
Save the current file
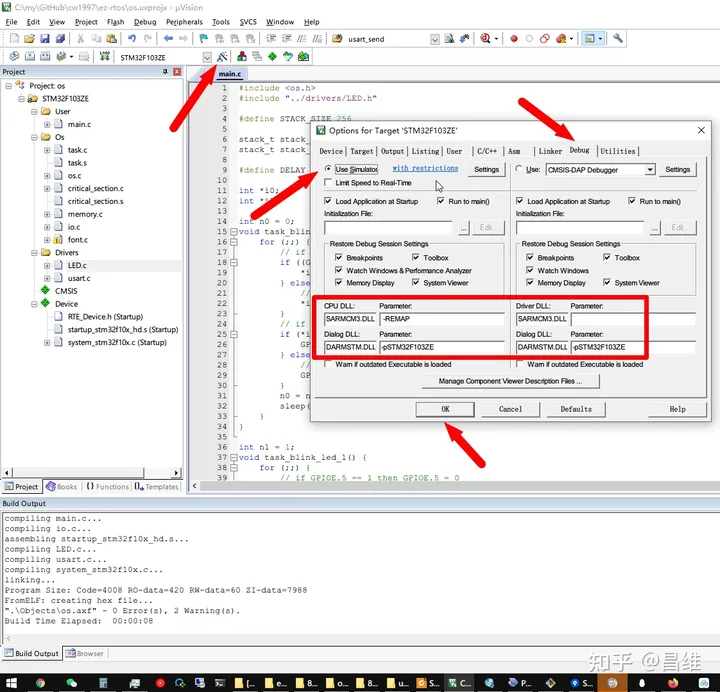(x=45, y=39)
